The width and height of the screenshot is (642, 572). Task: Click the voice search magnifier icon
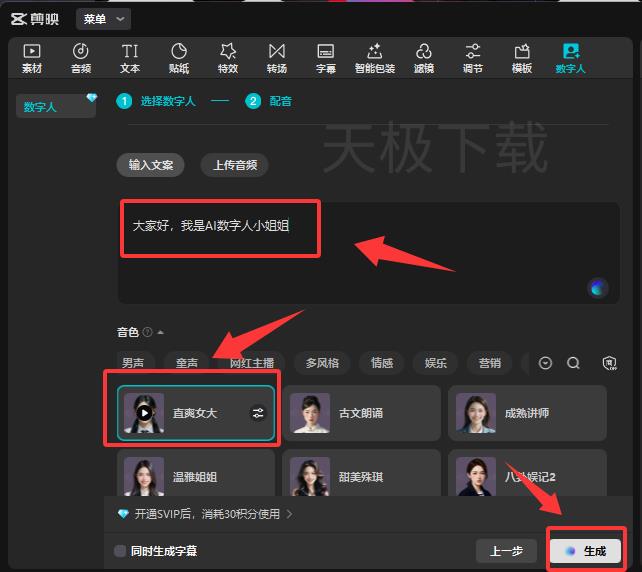pyautogui.click(x=573, y=363)
